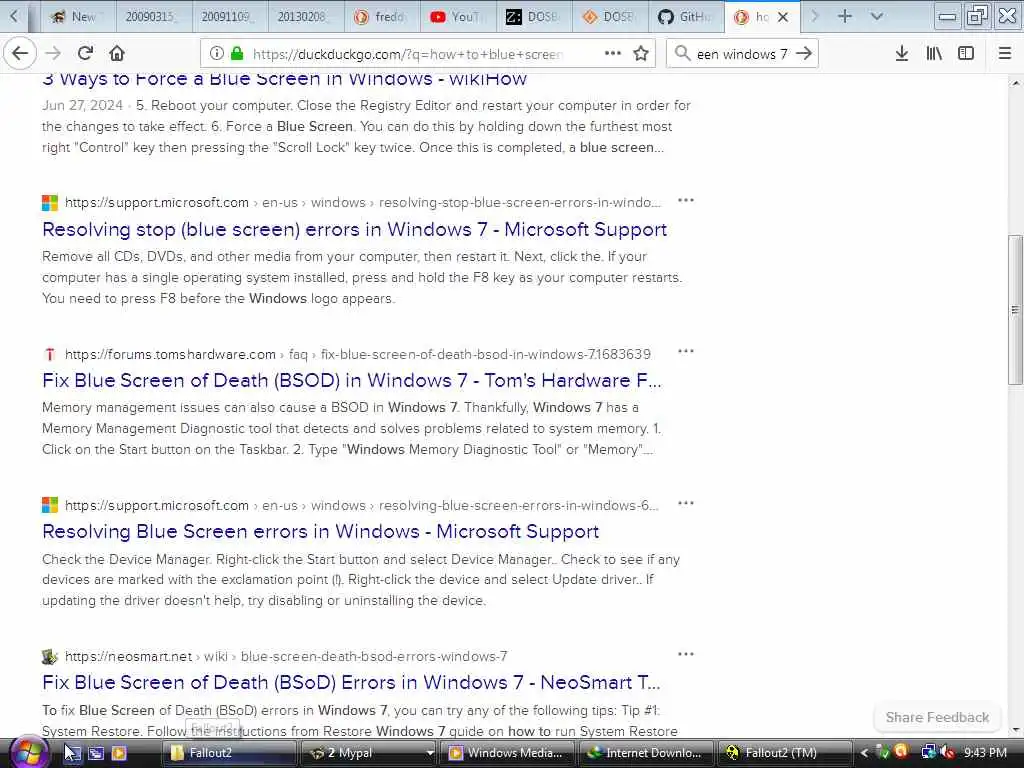
Task: Click the volume tray icon
Action: 948,753
